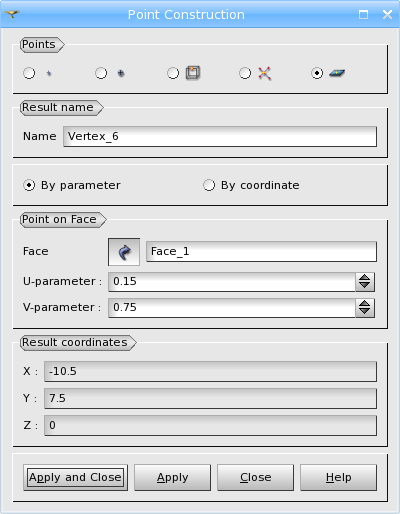Increase the U-parameter value
The height and width of the screenshot is (514, 400).
click(365, 277)
